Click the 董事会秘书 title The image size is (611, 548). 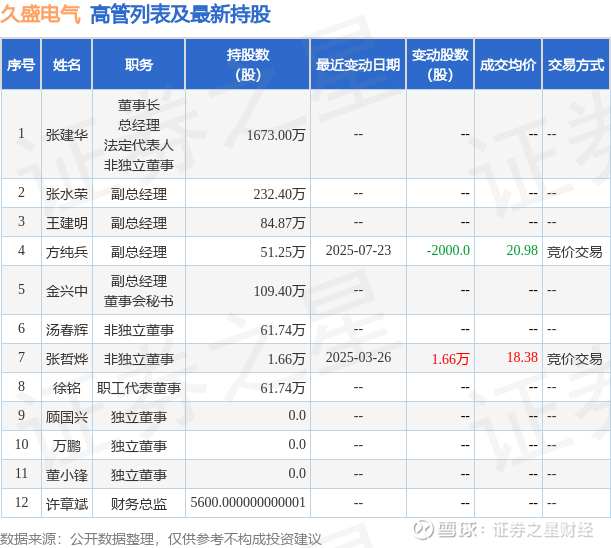(139, 301)
